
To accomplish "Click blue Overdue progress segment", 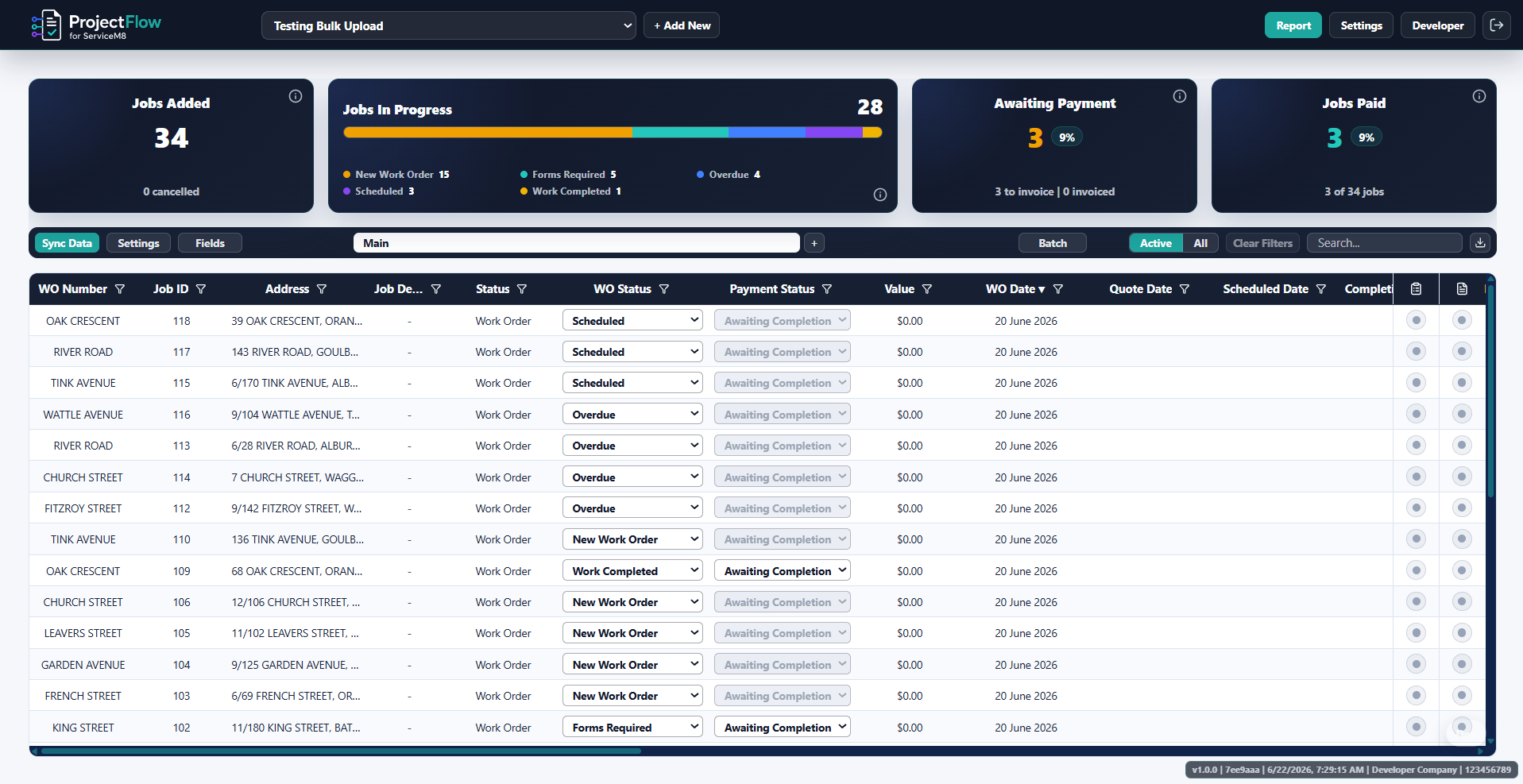I will click(767, 133).
